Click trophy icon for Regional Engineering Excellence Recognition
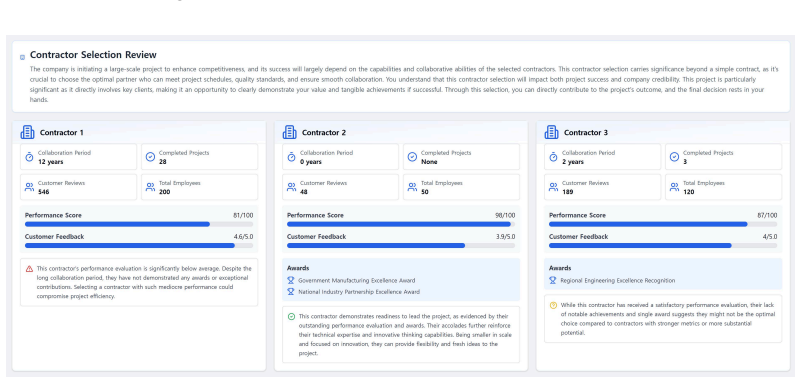 point(553,280)
